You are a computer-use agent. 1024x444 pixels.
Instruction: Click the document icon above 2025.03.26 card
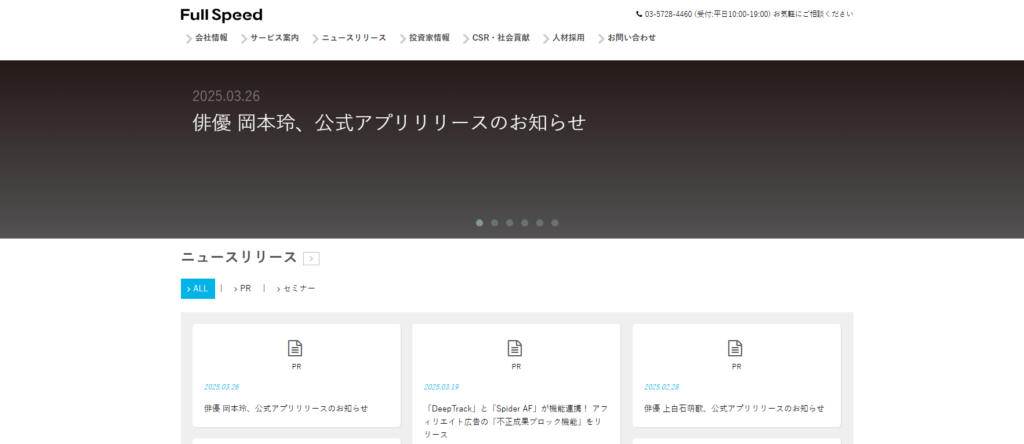pos(296,348)
